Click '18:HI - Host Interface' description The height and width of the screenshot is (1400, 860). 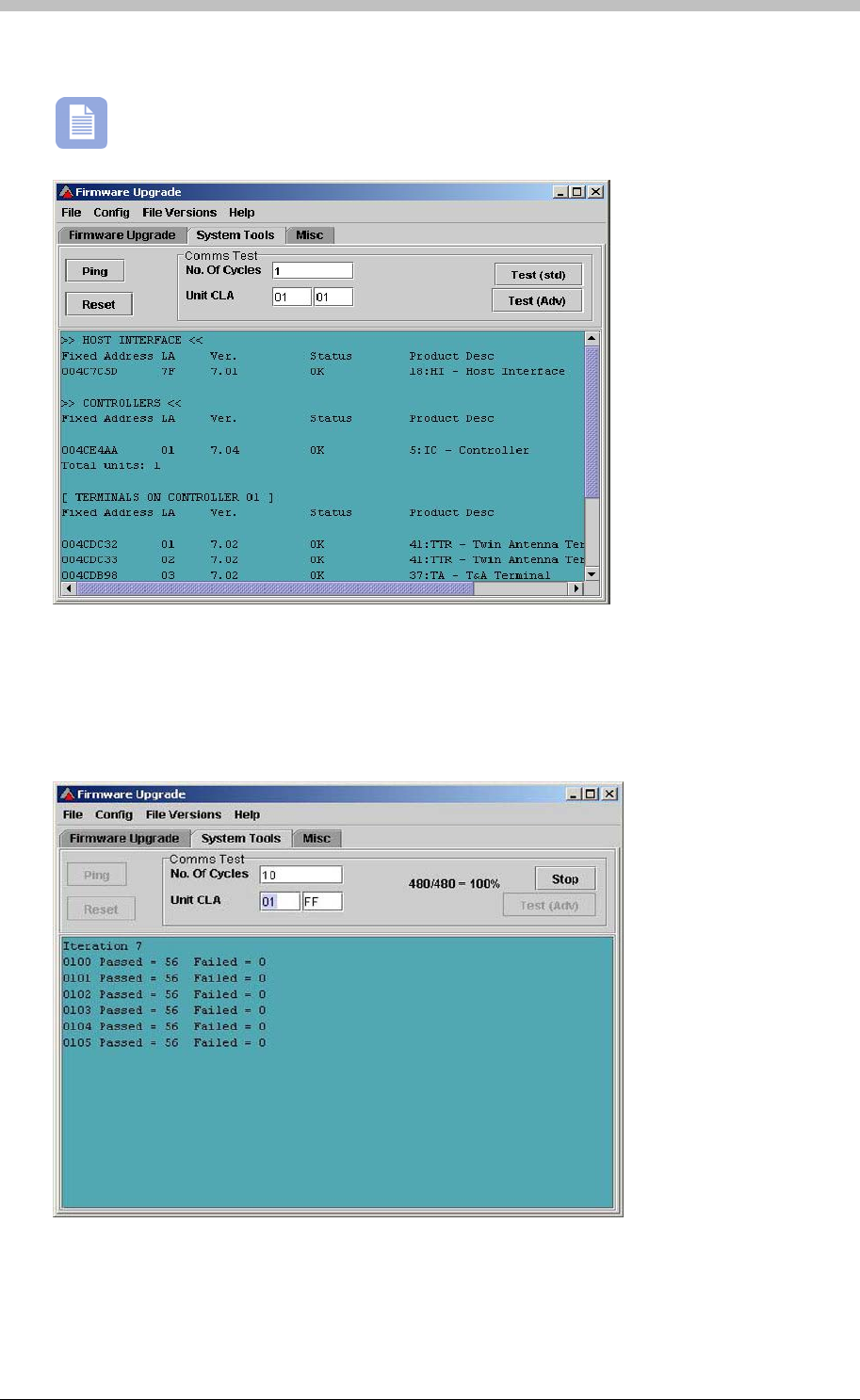[x=487, y=372]
